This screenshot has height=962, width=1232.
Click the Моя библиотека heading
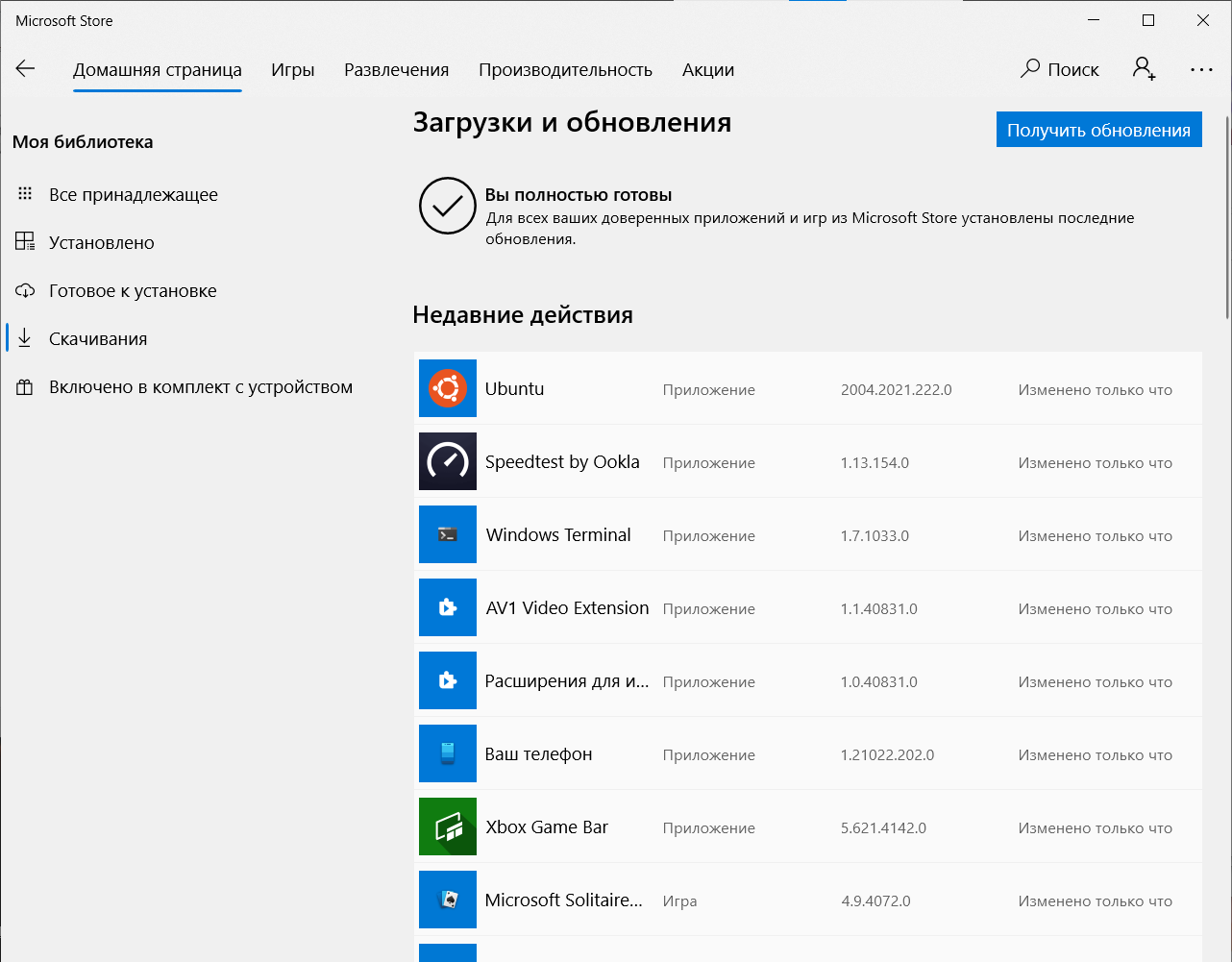pyautogui.click(x=83, y=141)
